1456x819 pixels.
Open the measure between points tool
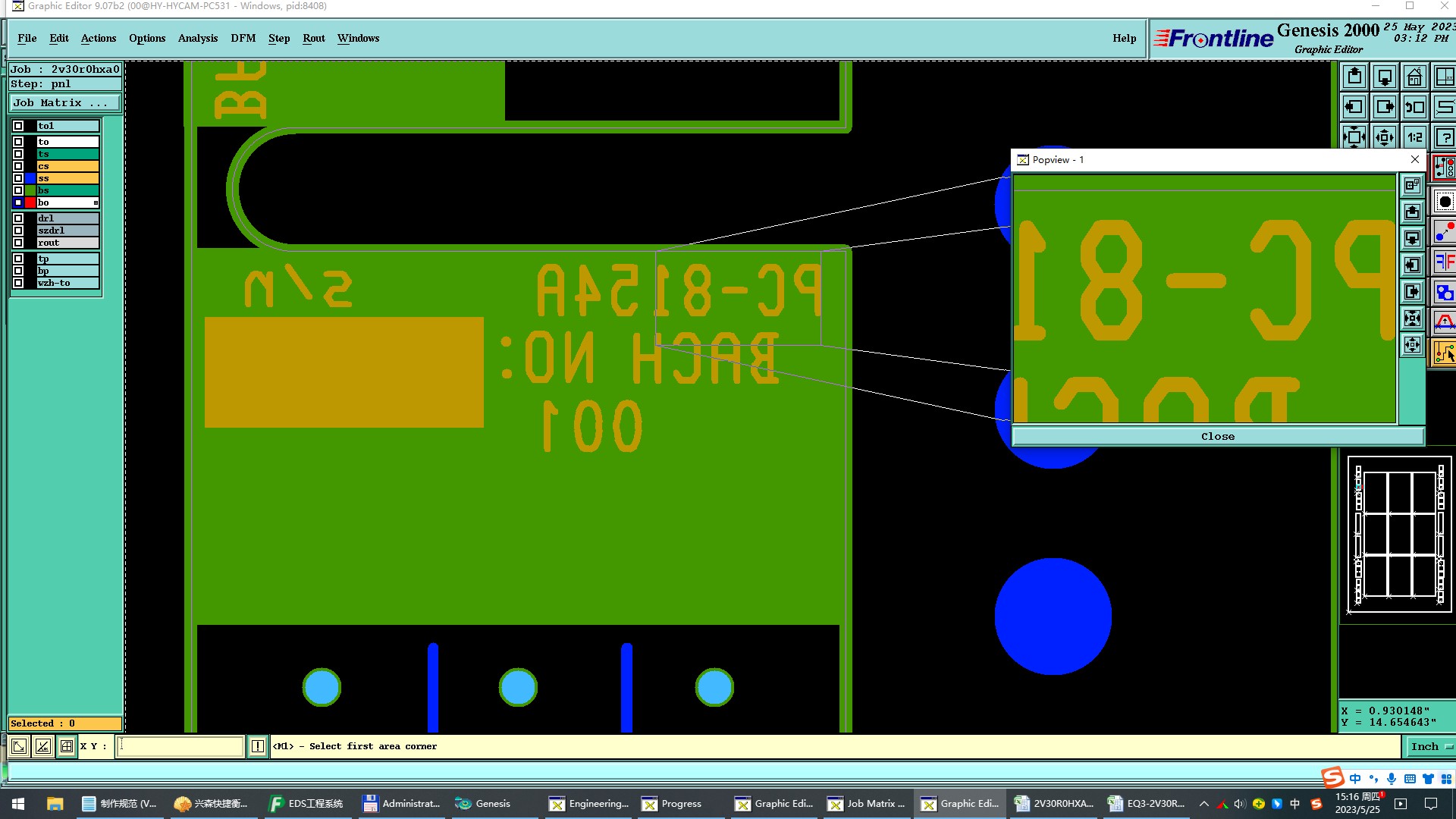point(1444,232)
